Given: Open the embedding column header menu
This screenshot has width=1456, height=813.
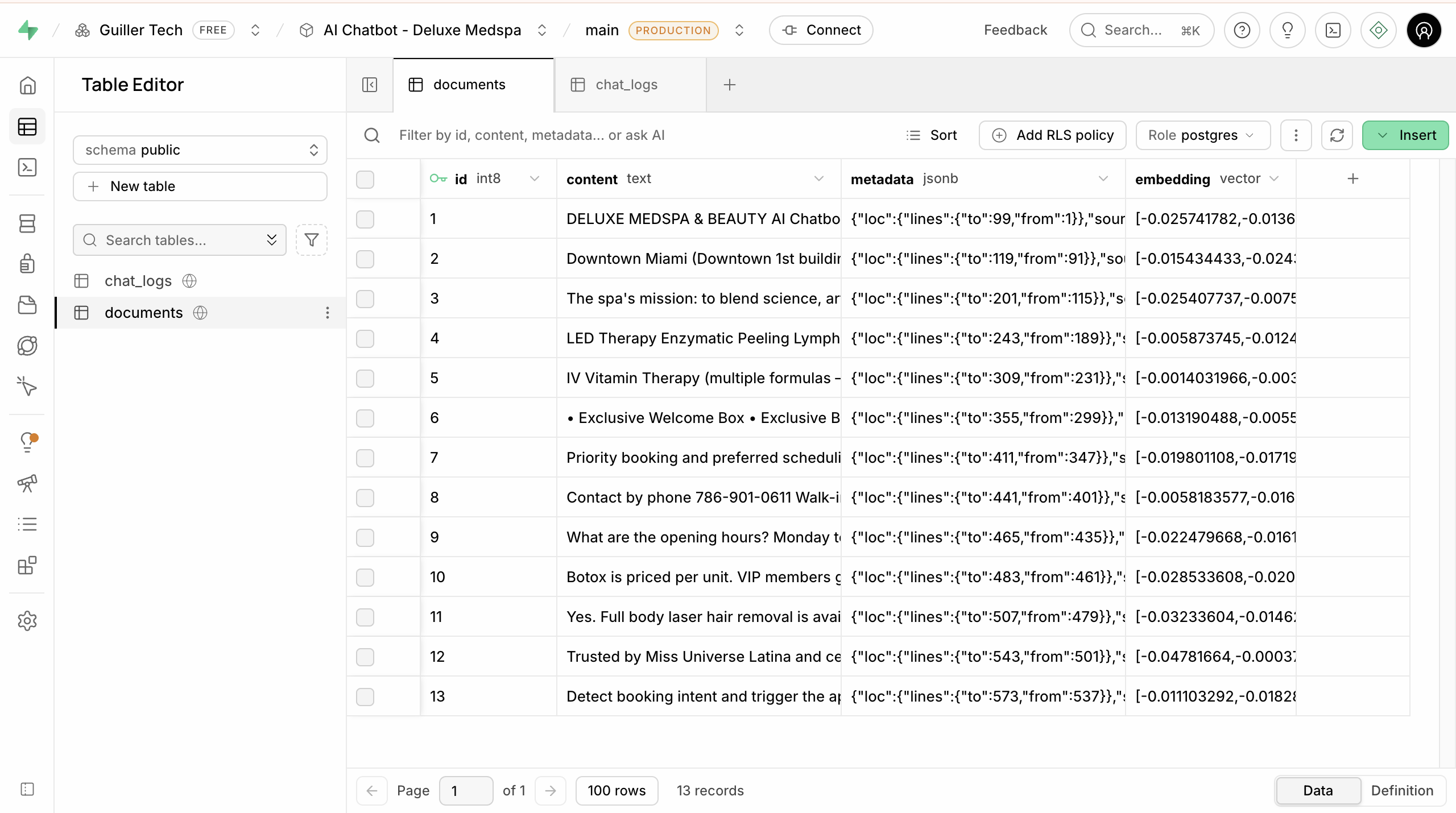Looking at the screenshot, I should [x=1274, y=179].
